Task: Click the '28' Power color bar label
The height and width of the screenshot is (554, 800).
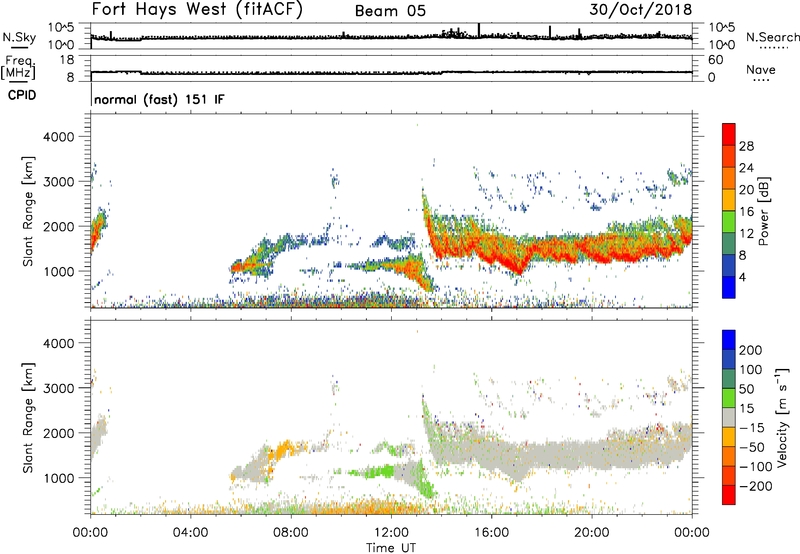Action: pos(746,146)
